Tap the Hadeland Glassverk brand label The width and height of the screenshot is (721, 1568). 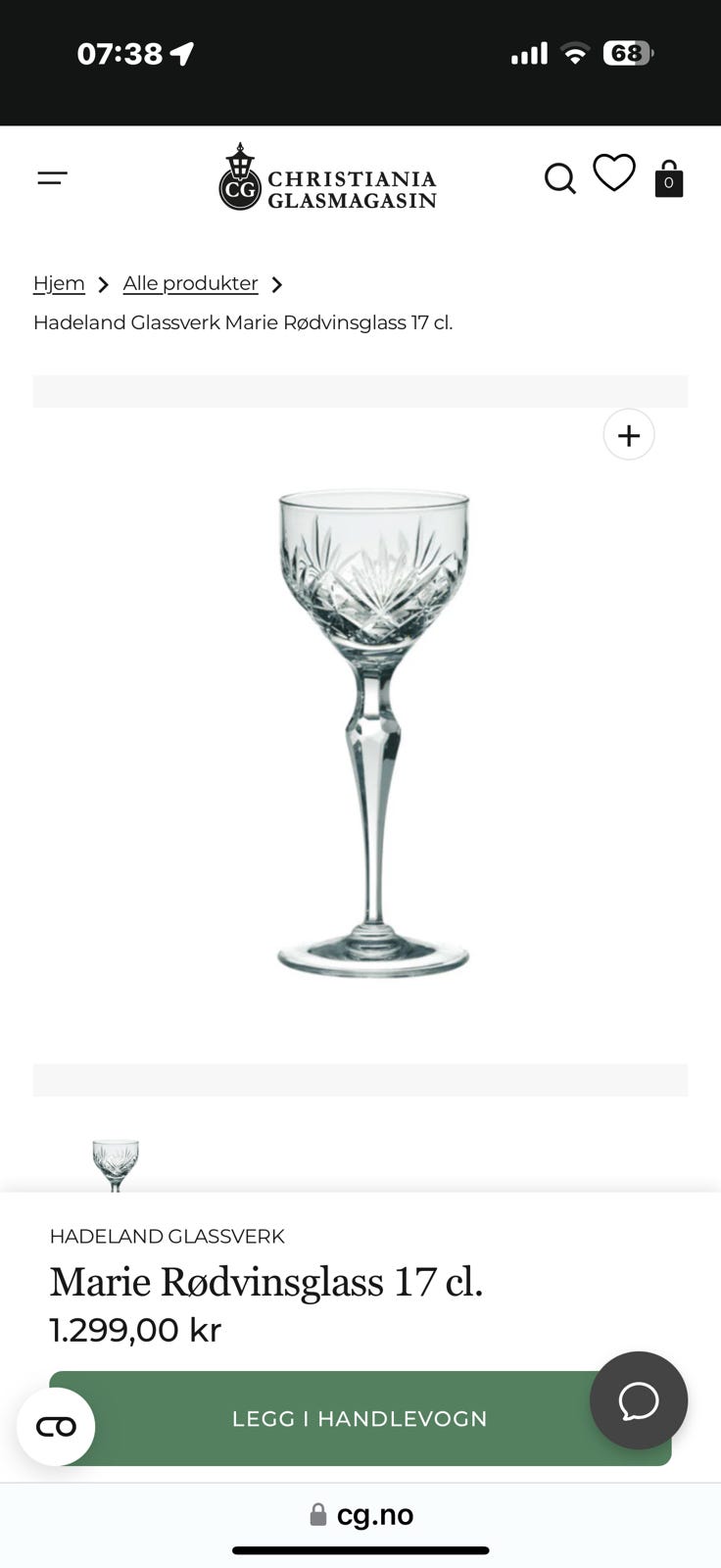tap(168, 1236)
